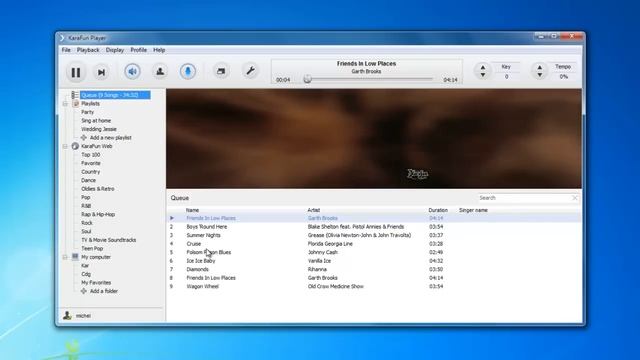The image size is (640, 360).
Task: Toggle the microphone button
Action: pyautogui.click(x=188, y=71)
